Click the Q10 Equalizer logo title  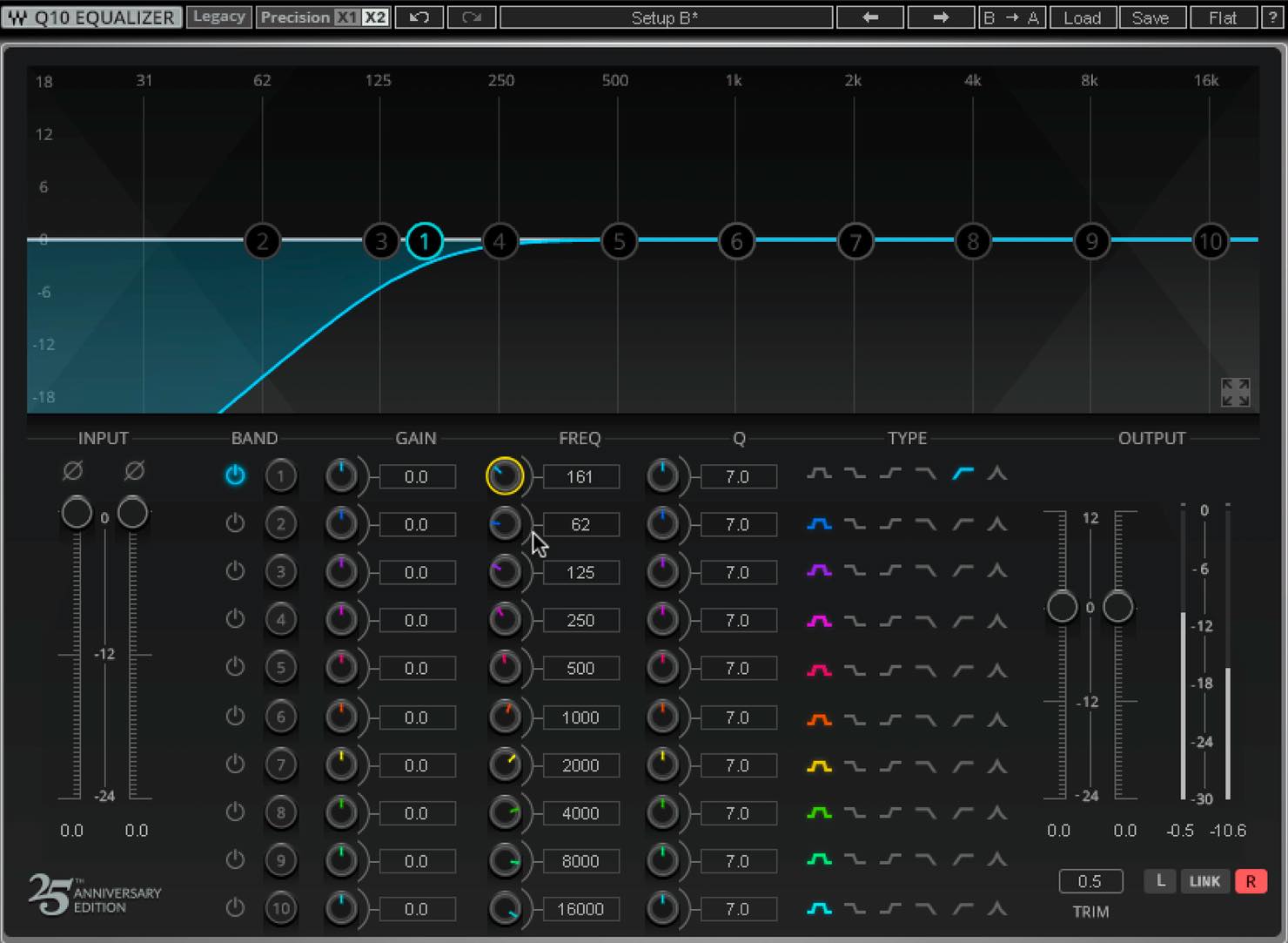click(92, 17)
